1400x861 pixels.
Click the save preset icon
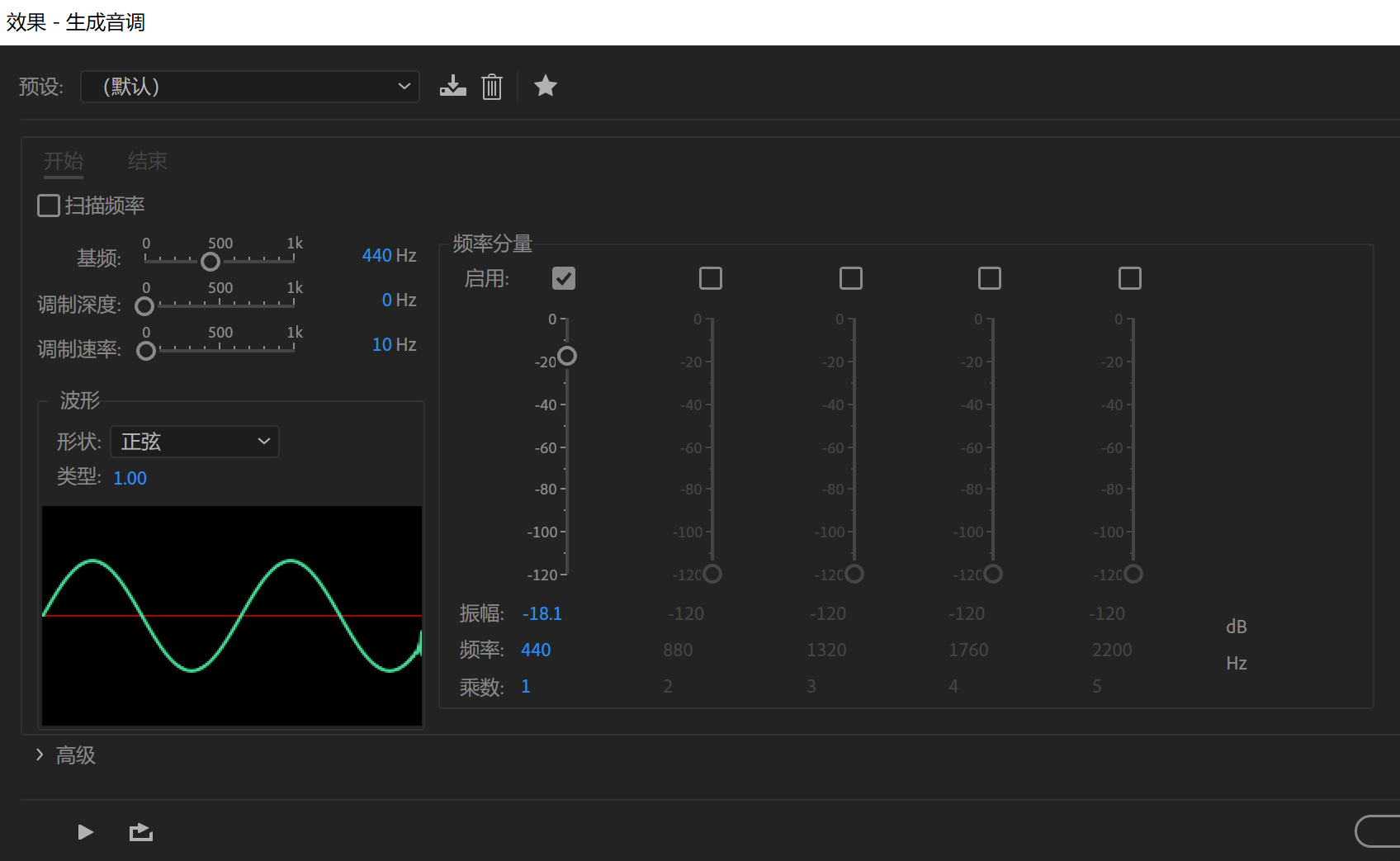tap(452, 86)
